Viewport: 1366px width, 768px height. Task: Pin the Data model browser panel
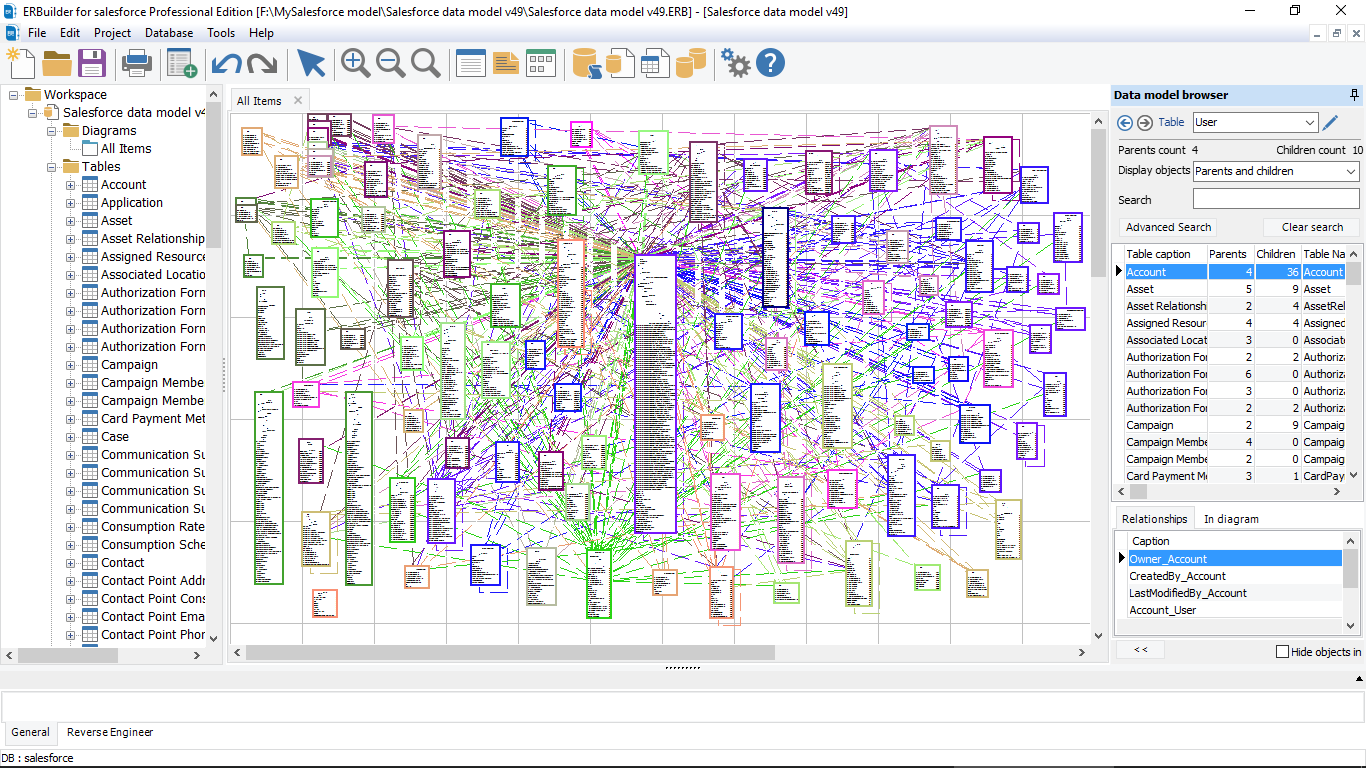click(1354, 95)
